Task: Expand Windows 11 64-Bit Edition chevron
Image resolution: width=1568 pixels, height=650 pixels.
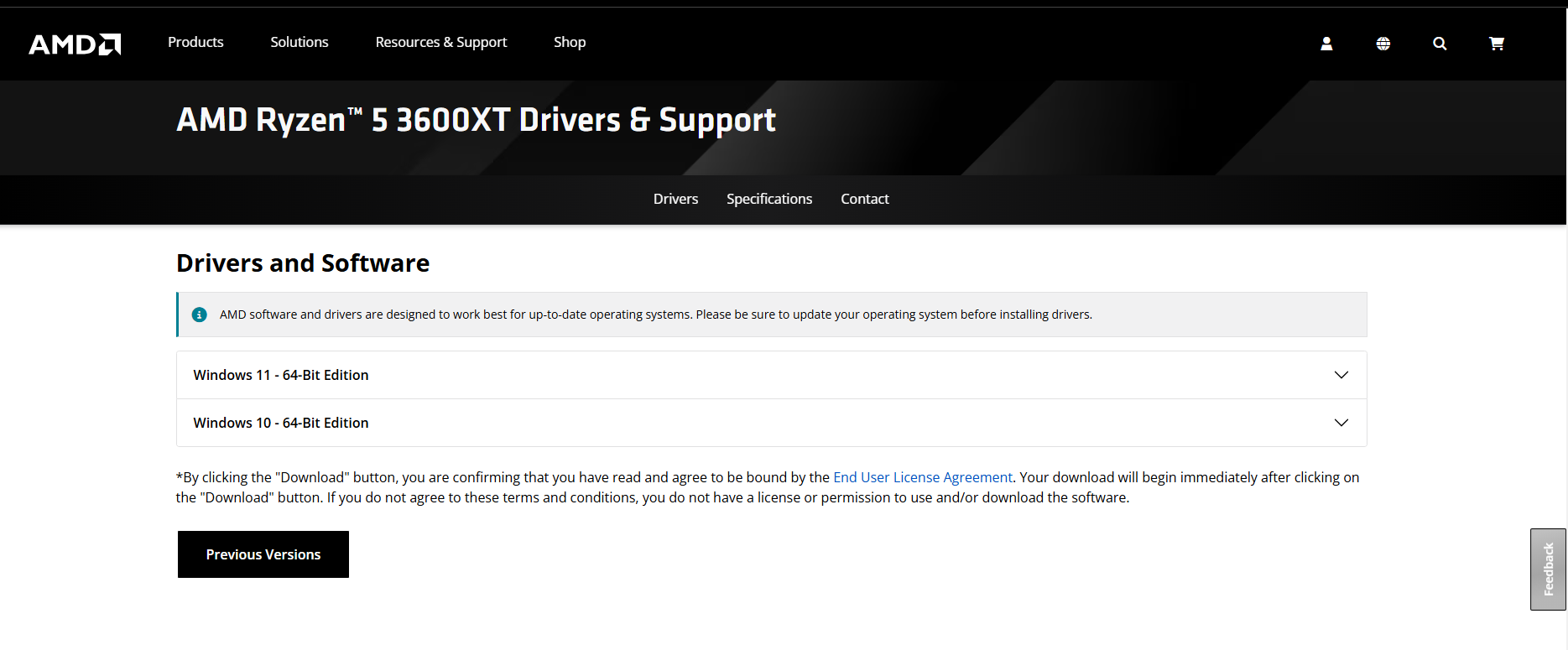Action: pos(1341,375)
